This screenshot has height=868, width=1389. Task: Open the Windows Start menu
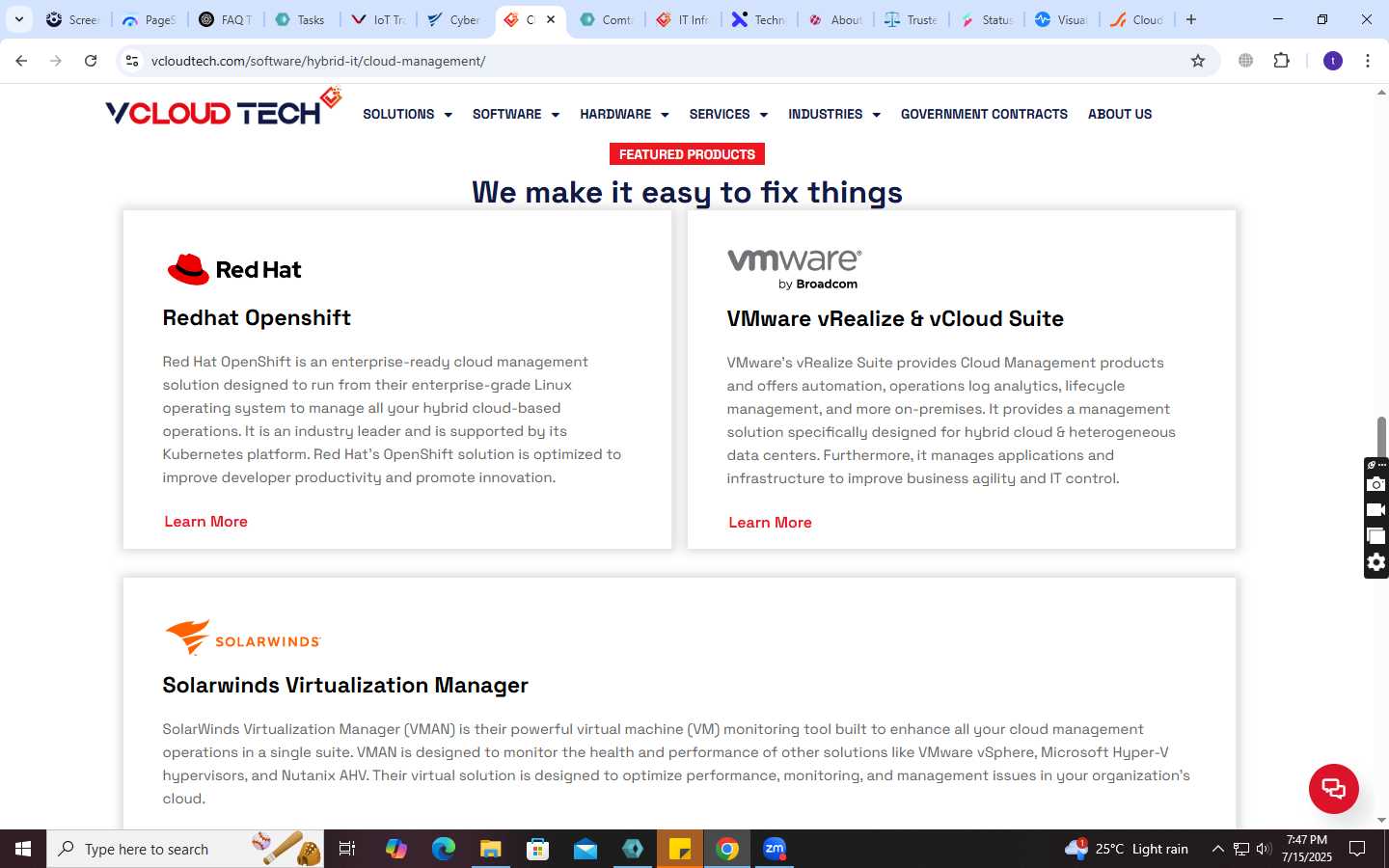coord(23,849)
